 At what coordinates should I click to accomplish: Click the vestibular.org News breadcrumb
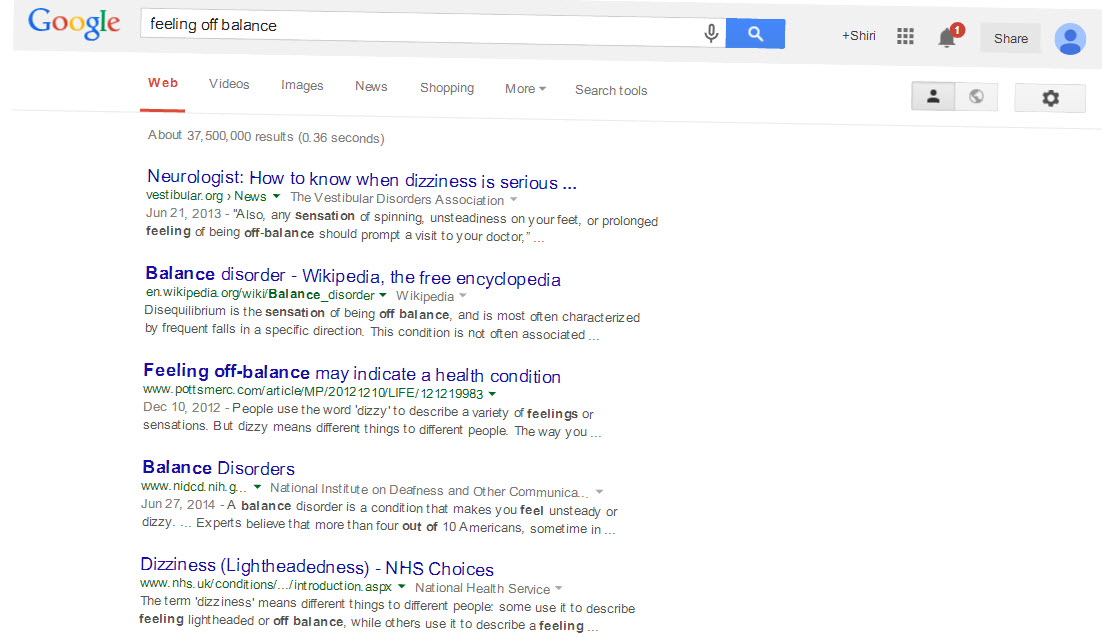tap(206, 195)
